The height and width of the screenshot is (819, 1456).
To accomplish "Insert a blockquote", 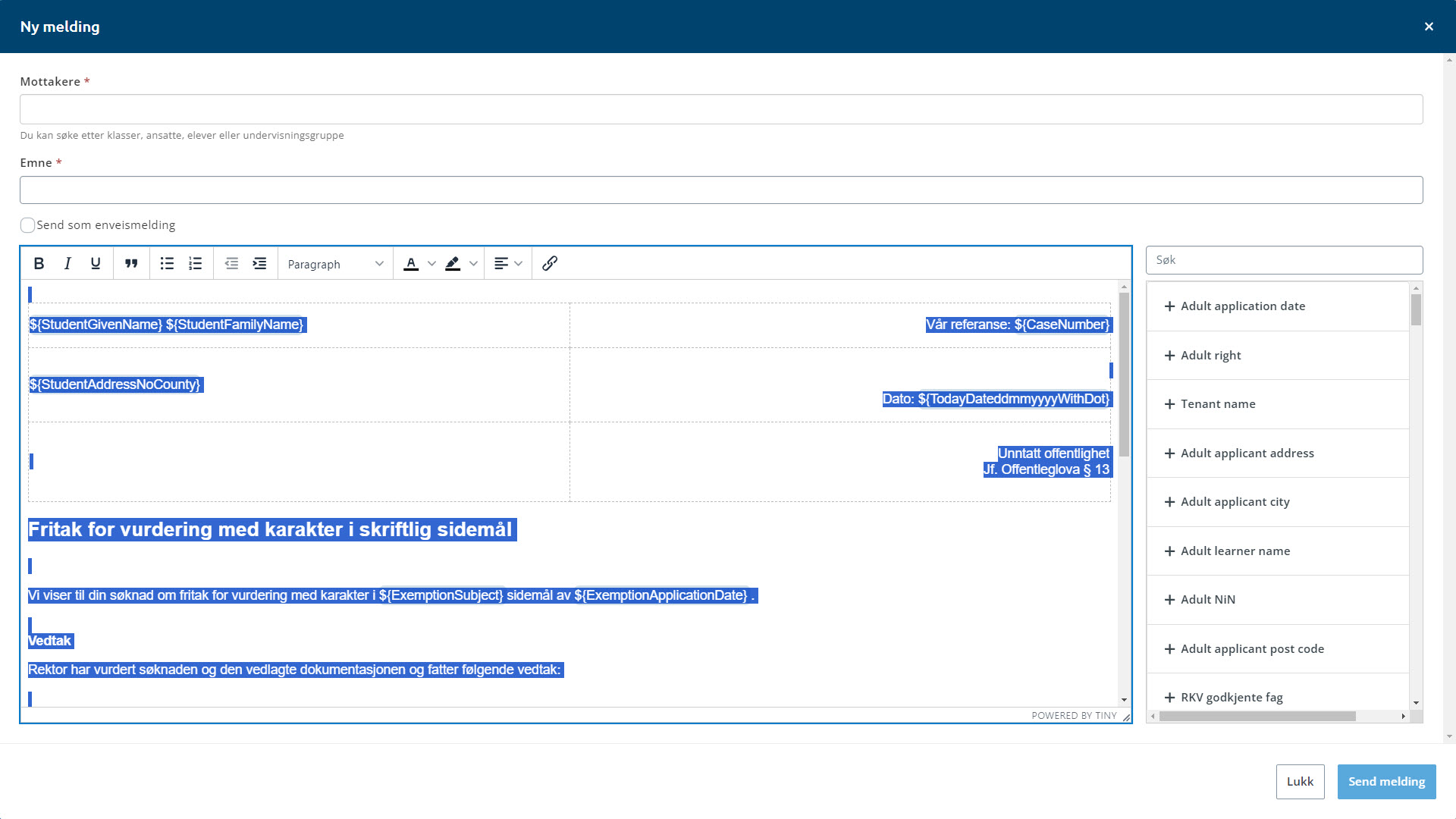I will coord(131,263).
